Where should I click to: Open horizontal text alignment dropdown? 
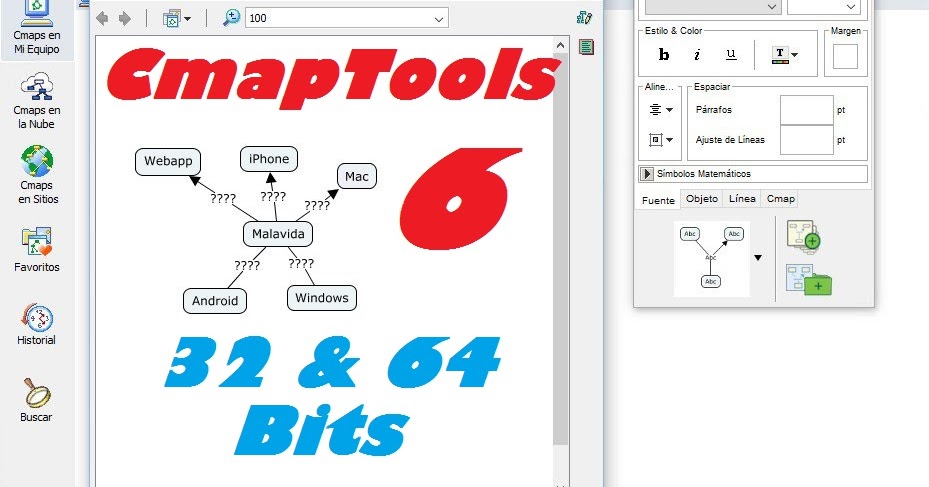tap(661, 110)
